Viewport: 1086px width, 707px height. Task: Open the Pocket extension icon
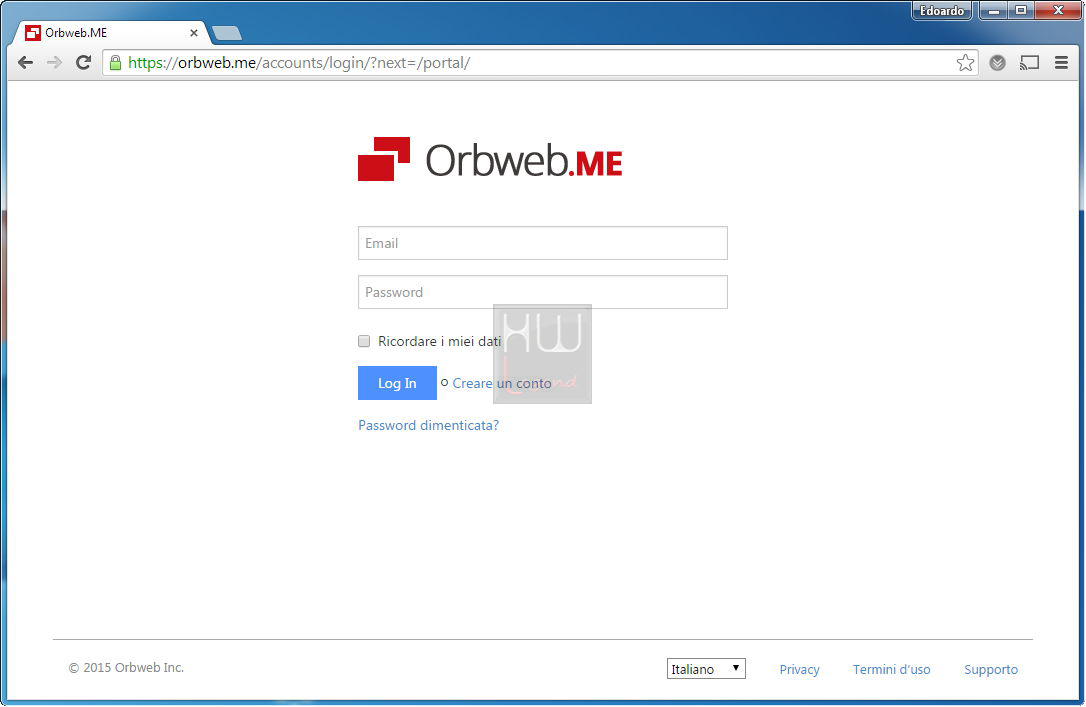point(997,63)
